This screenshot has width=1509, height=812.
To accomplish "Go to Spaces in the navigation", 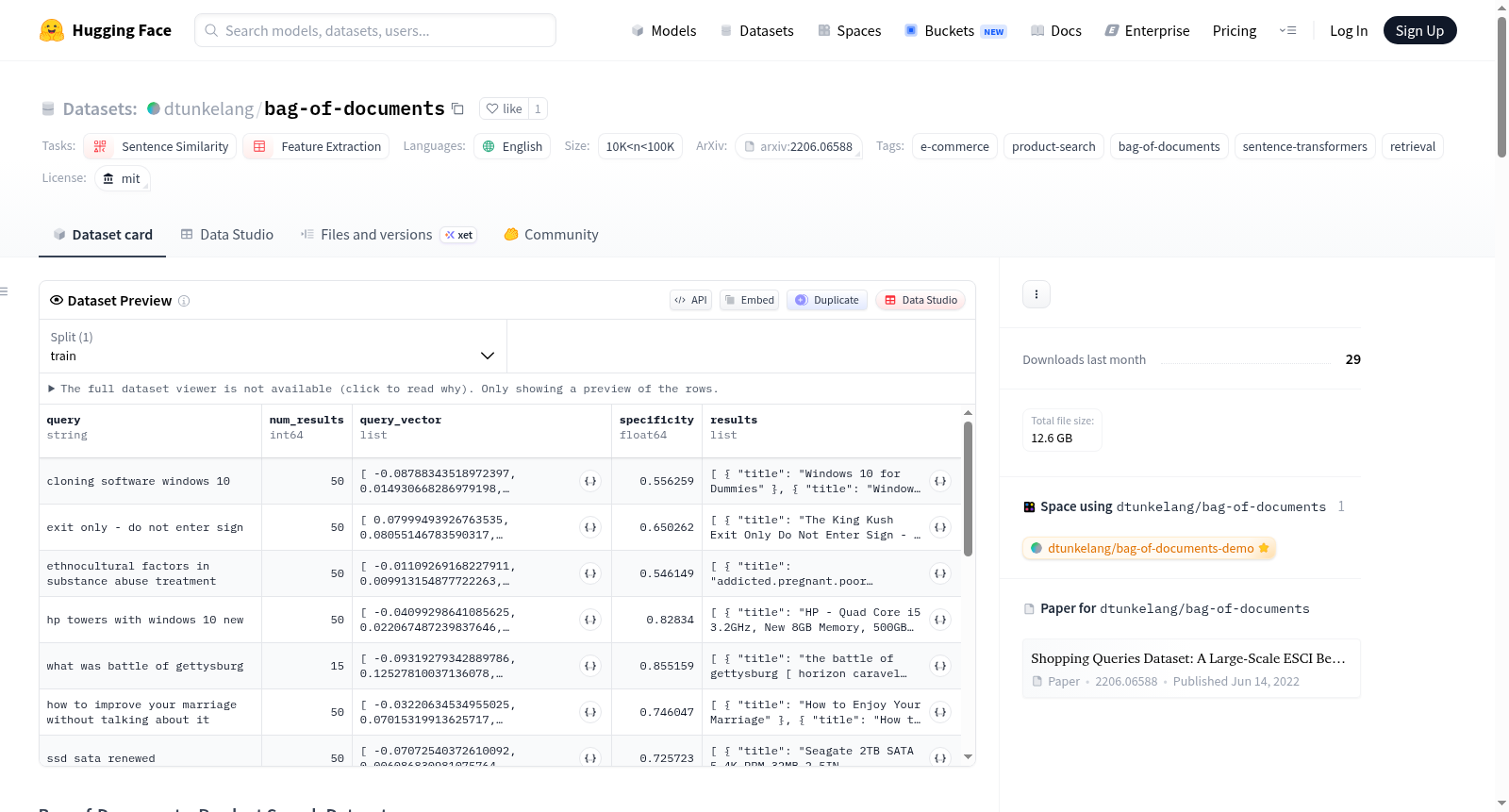I will click(850, 30).
